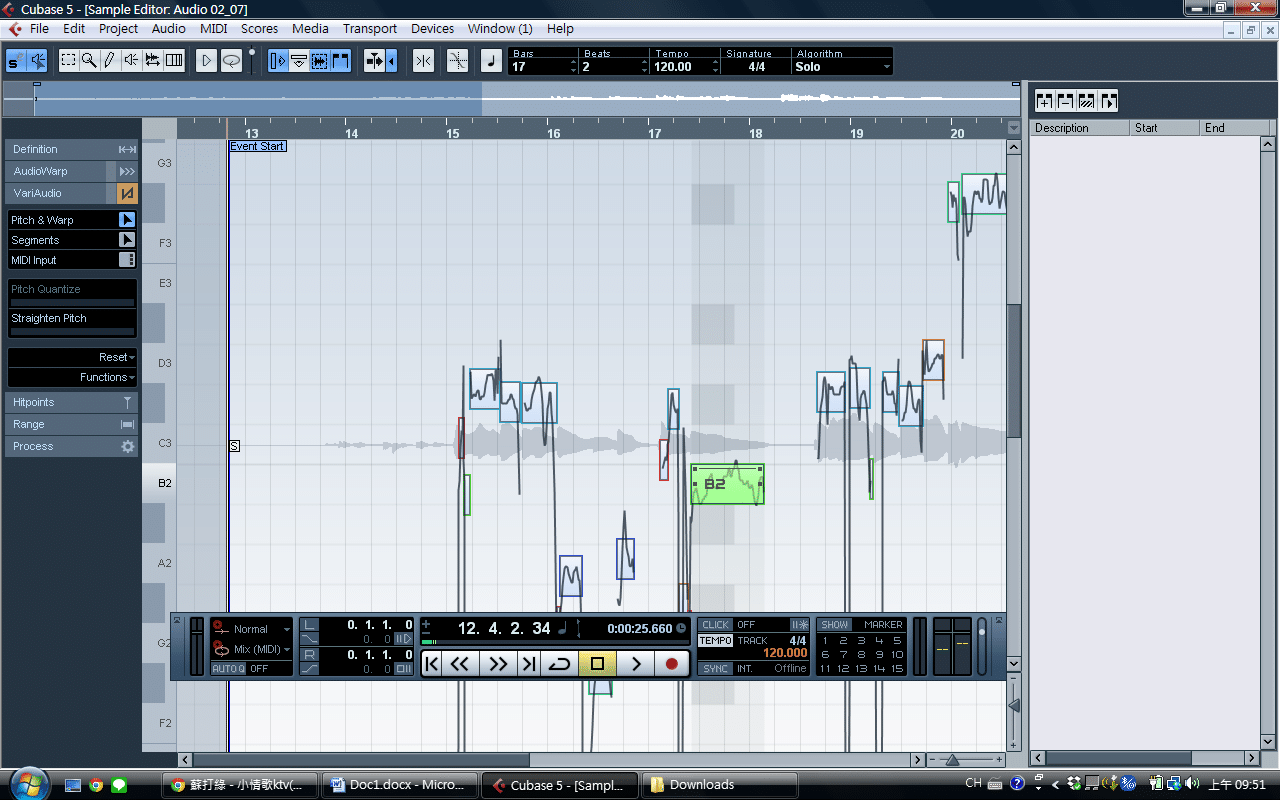Expand the Hitpoints tab

point(72,402)
